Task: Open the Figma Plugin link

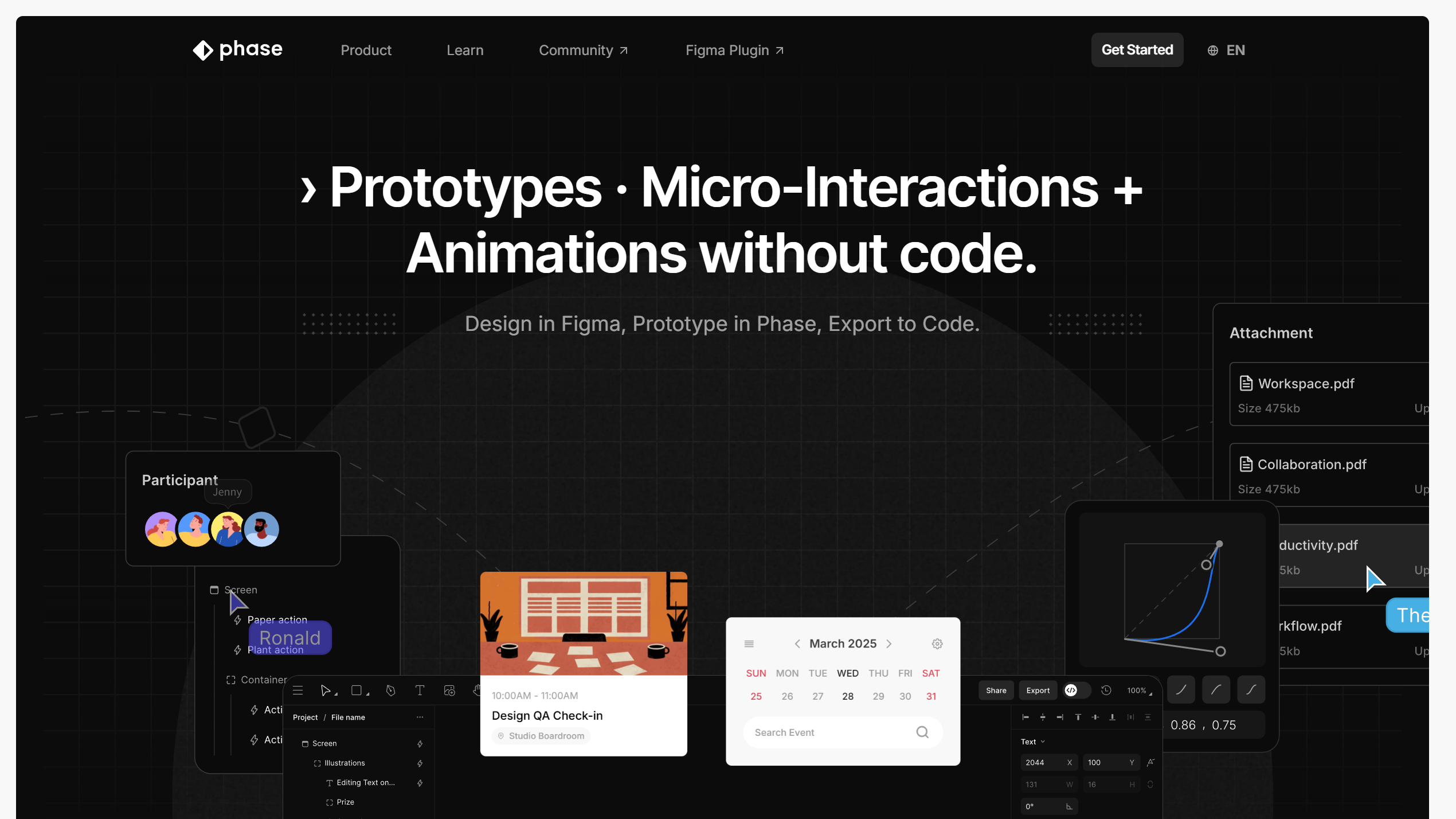Action: (735, 50)
